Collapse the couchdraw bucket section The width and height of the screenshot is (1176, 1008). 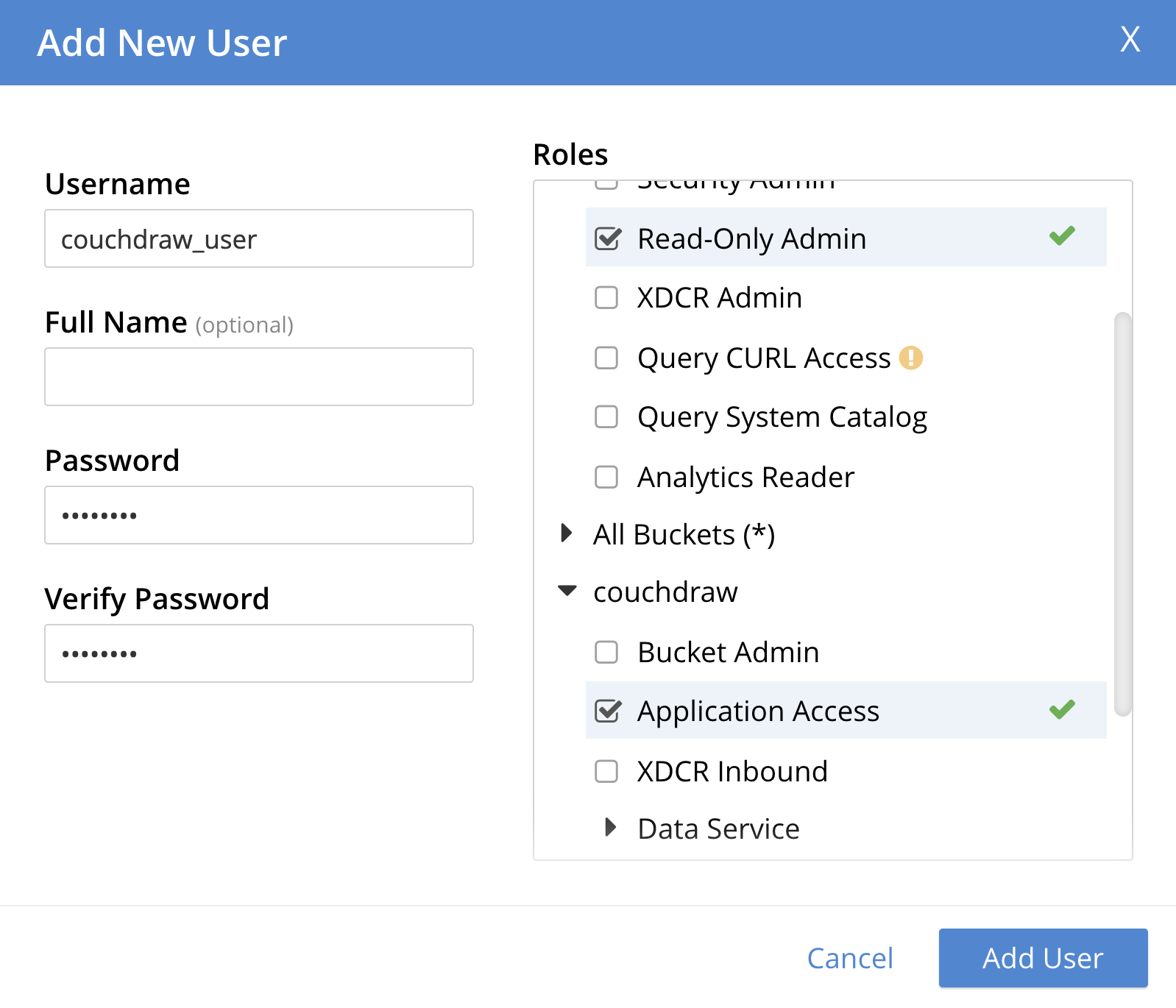567,591
